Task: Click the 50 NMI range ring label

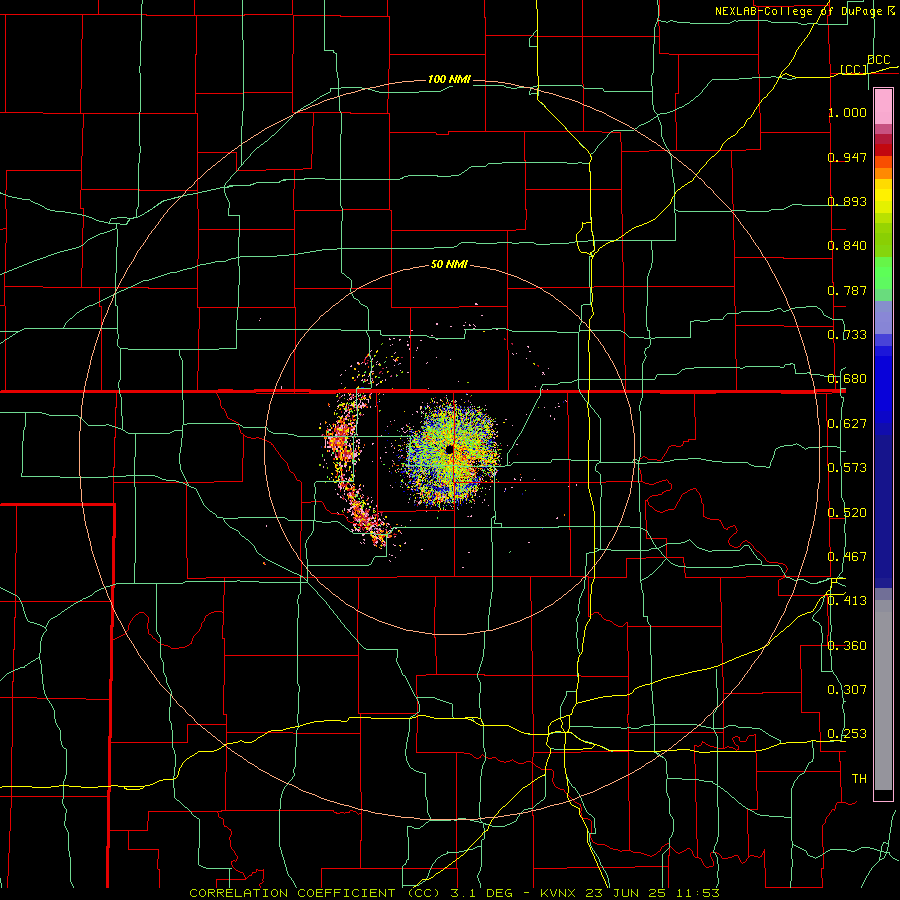Action: tap(449, 265)
